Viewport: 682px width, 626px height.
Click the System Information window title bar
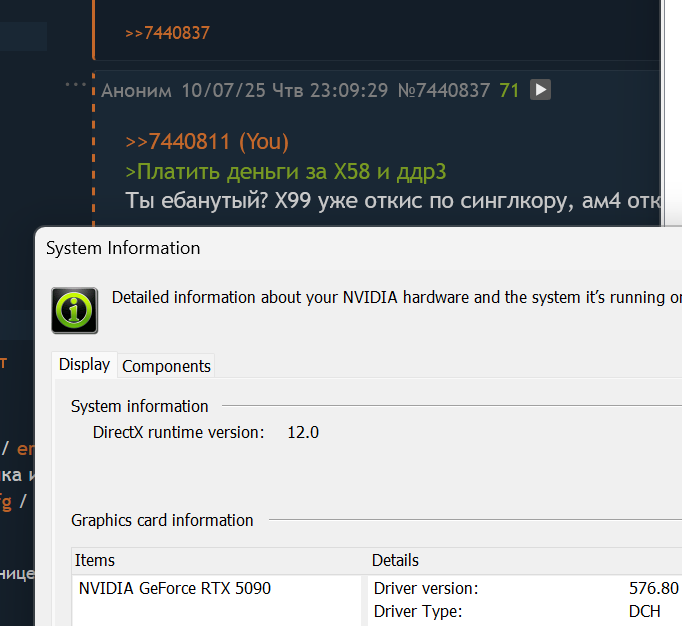(x=300, y=248)
